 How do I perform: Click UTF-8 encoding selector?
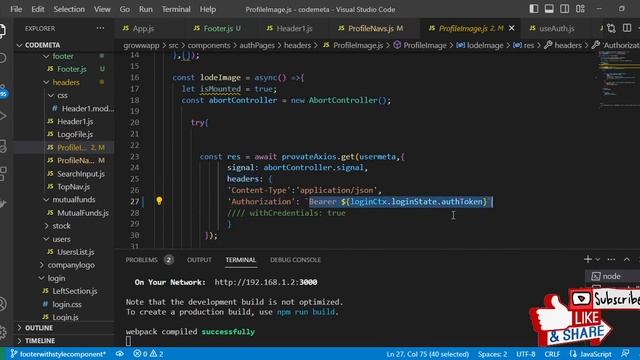tap(526, 354)
